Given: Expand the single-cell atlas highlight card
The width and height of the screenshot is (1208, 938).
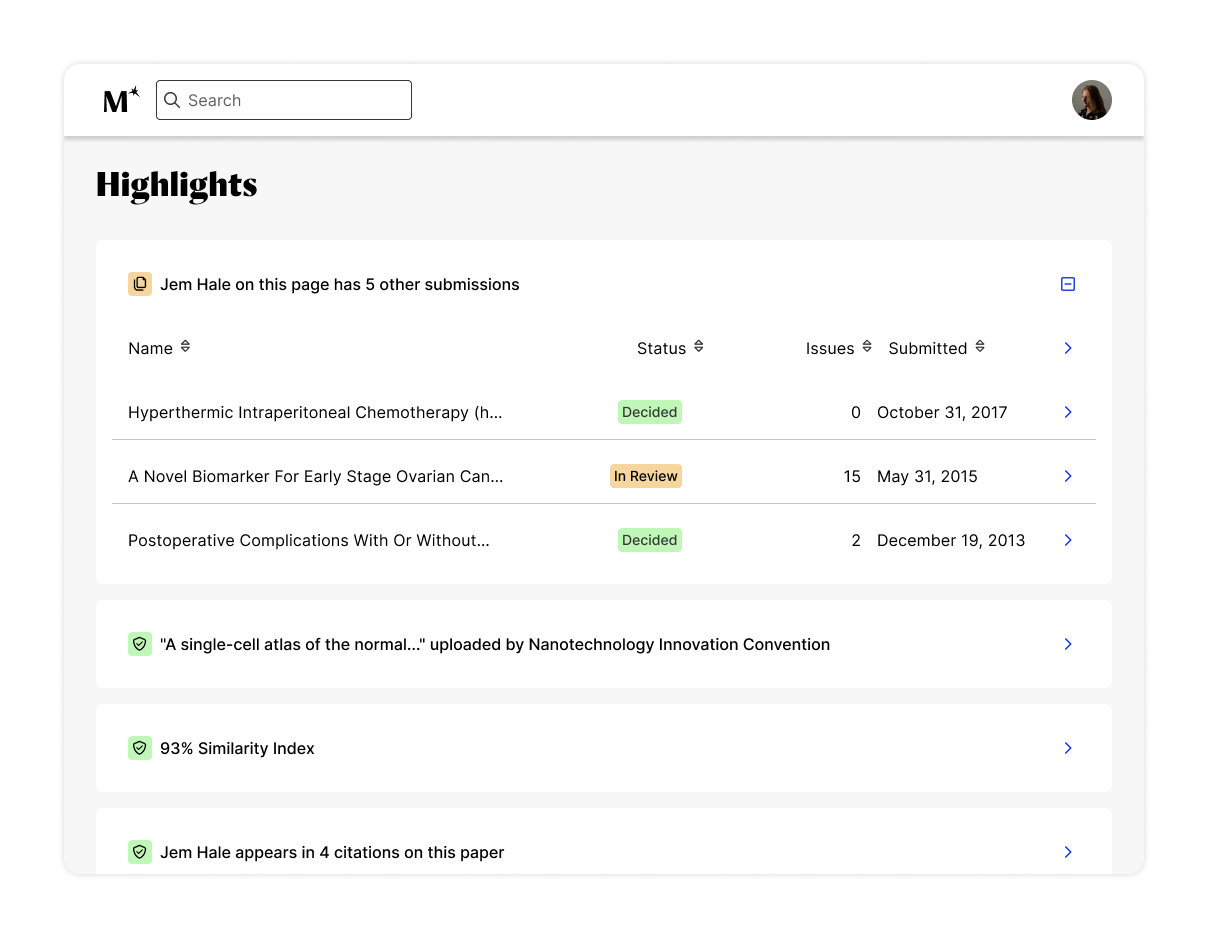Looking at the screenshot, I should (x=1068, y=644).
